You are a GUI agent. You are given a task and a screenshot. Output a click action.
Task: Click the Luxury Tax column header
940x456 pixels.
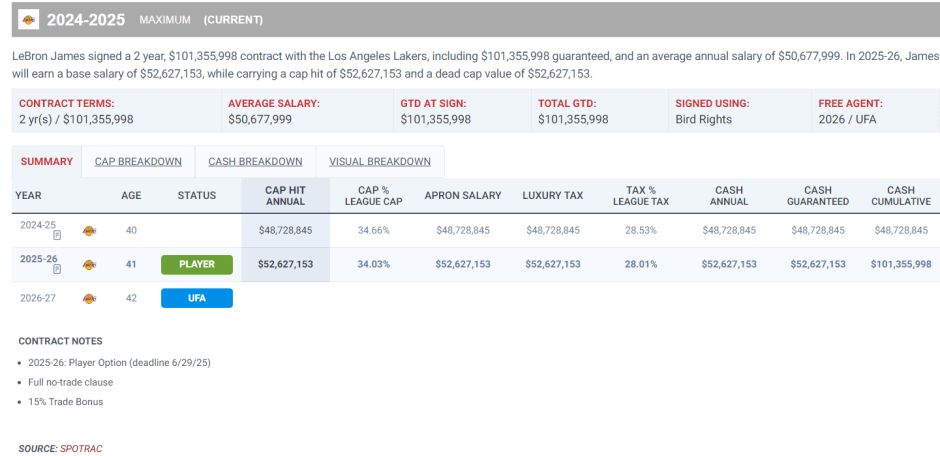553,195
